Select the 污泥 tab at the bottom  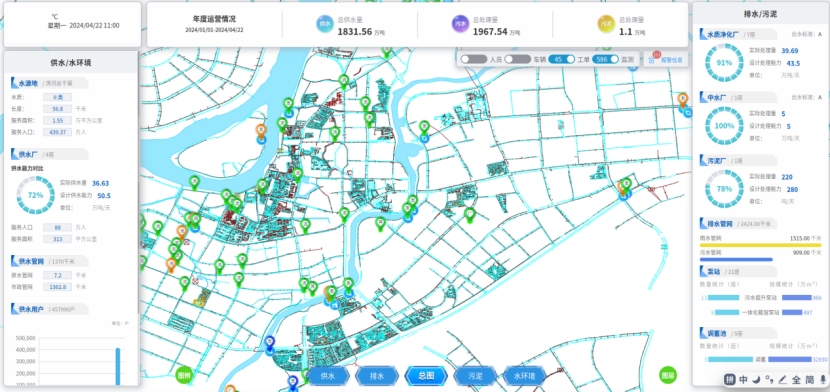(475, 376)
